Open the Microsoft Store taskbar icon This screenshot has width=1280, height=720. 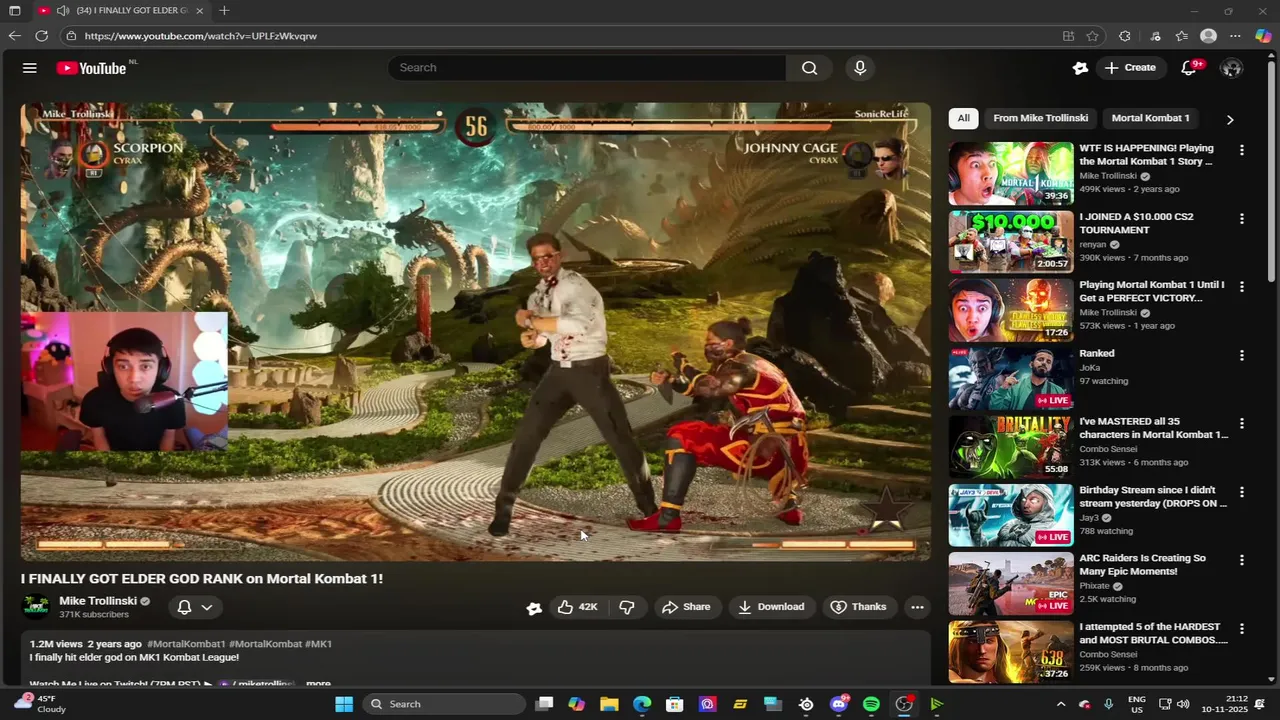click(674, 704)
